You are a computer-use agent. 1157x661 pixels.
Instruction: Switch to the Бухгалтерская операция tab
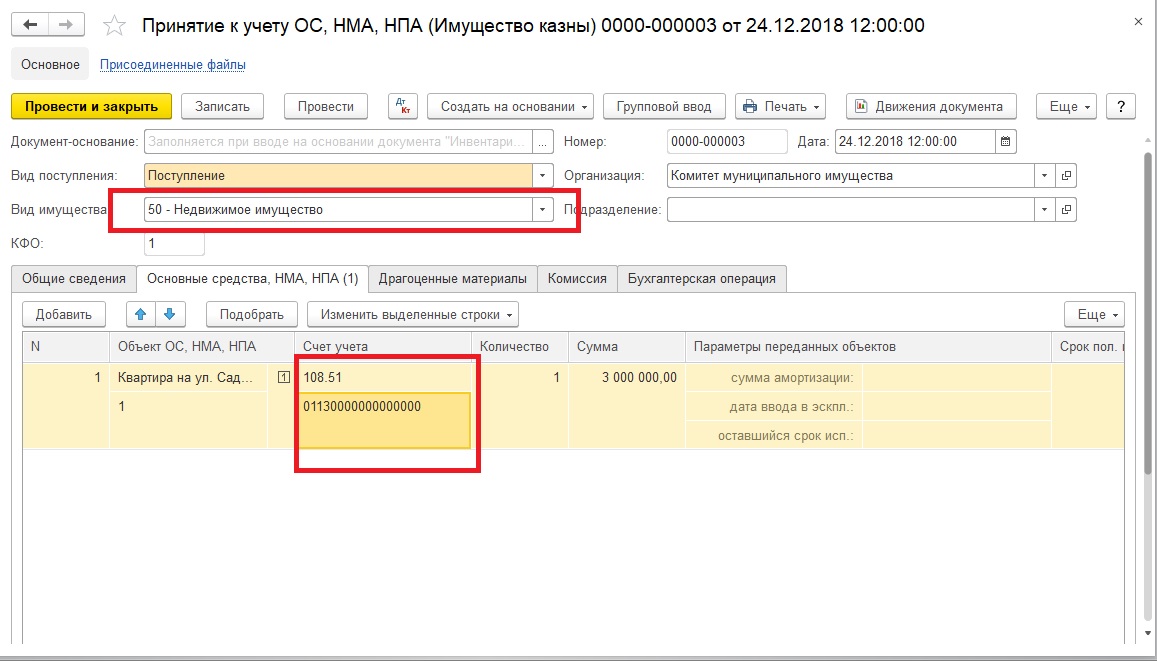(x=702, y=279)
